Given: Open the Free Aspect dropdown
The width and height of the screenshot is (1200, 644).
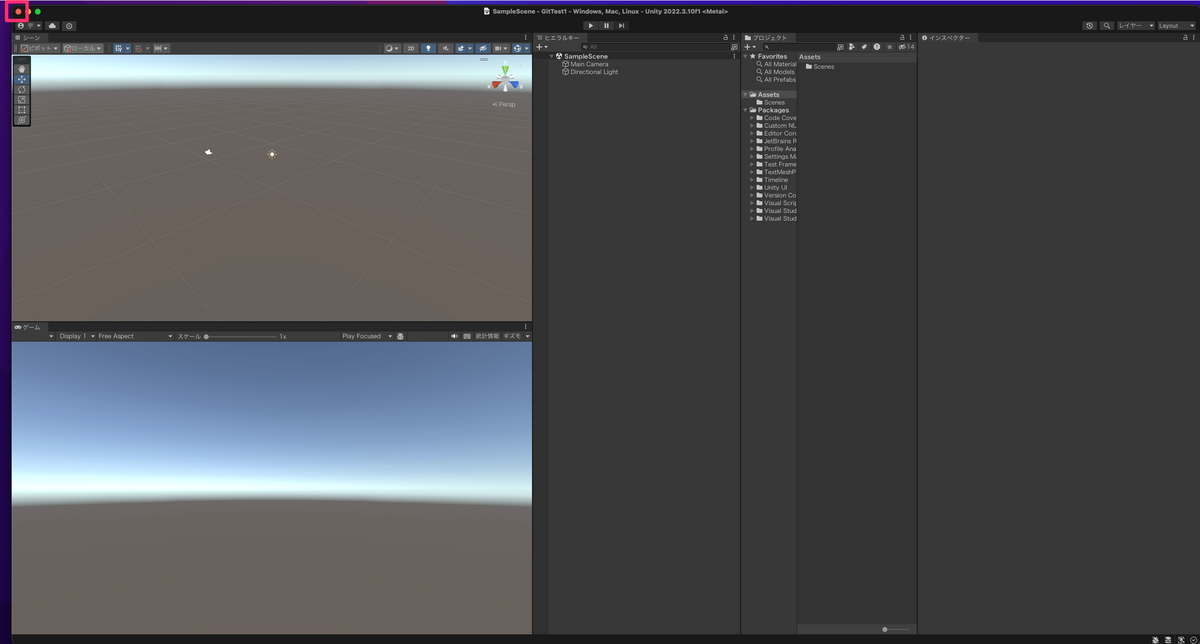Looking at the screenshot, I should [133, 336].
